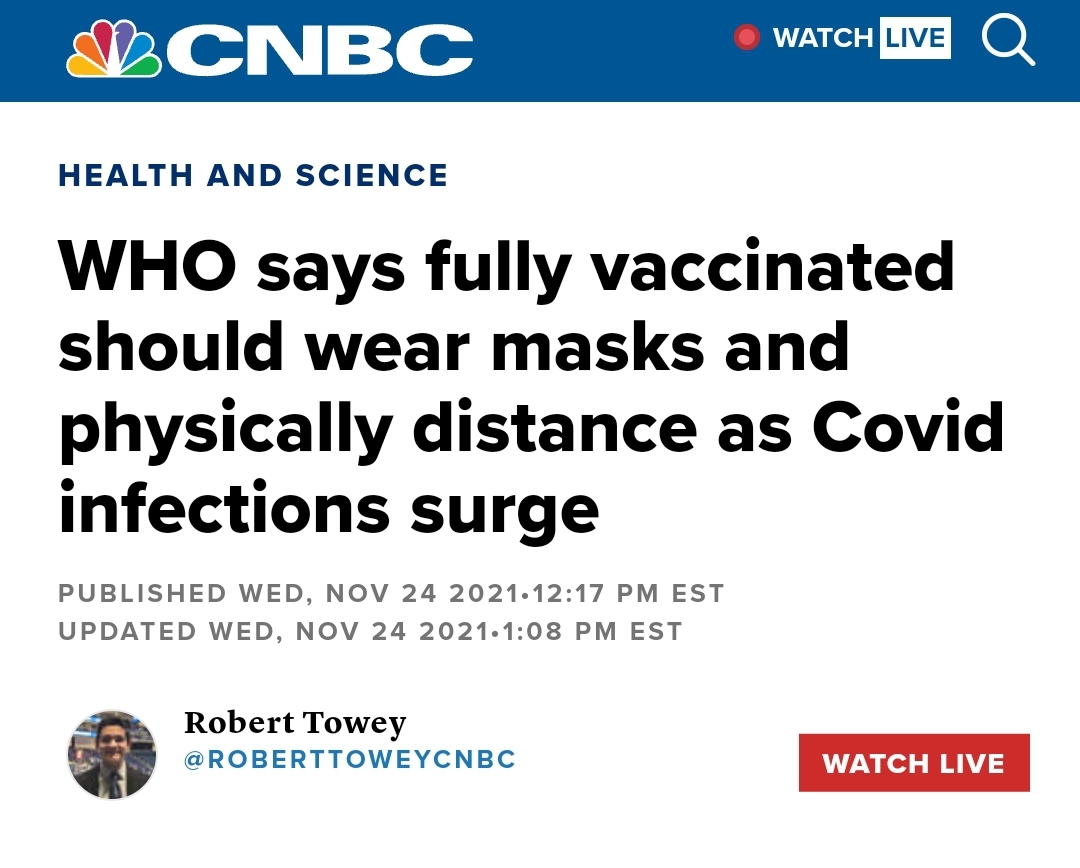Click the CNBC wordmark in header
The width and height of the screenshot is (1080, 868).
320,50
